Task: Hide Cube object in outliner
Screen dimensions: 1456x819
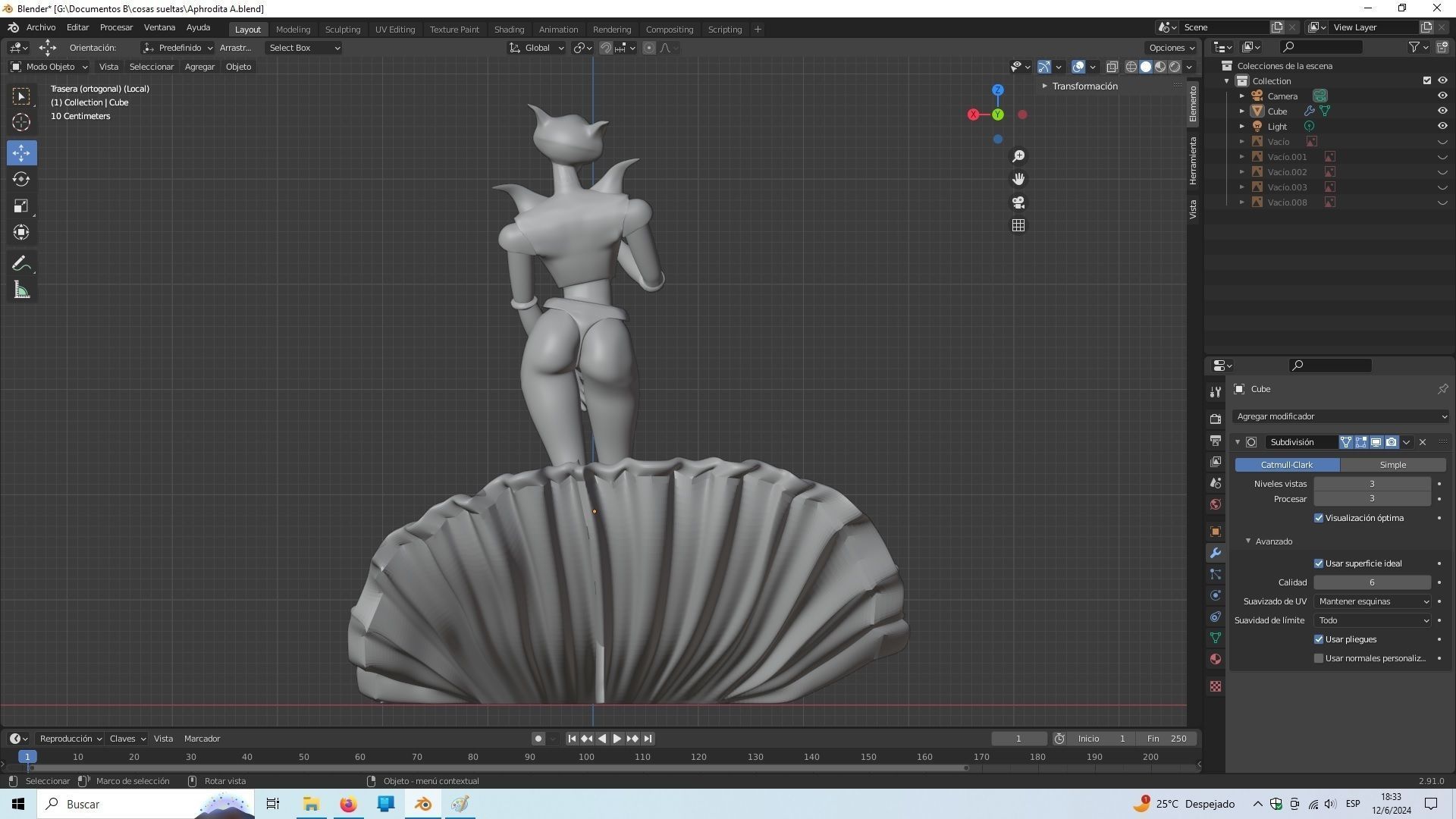Action: pyautogui.click(x=1442, y=111)
